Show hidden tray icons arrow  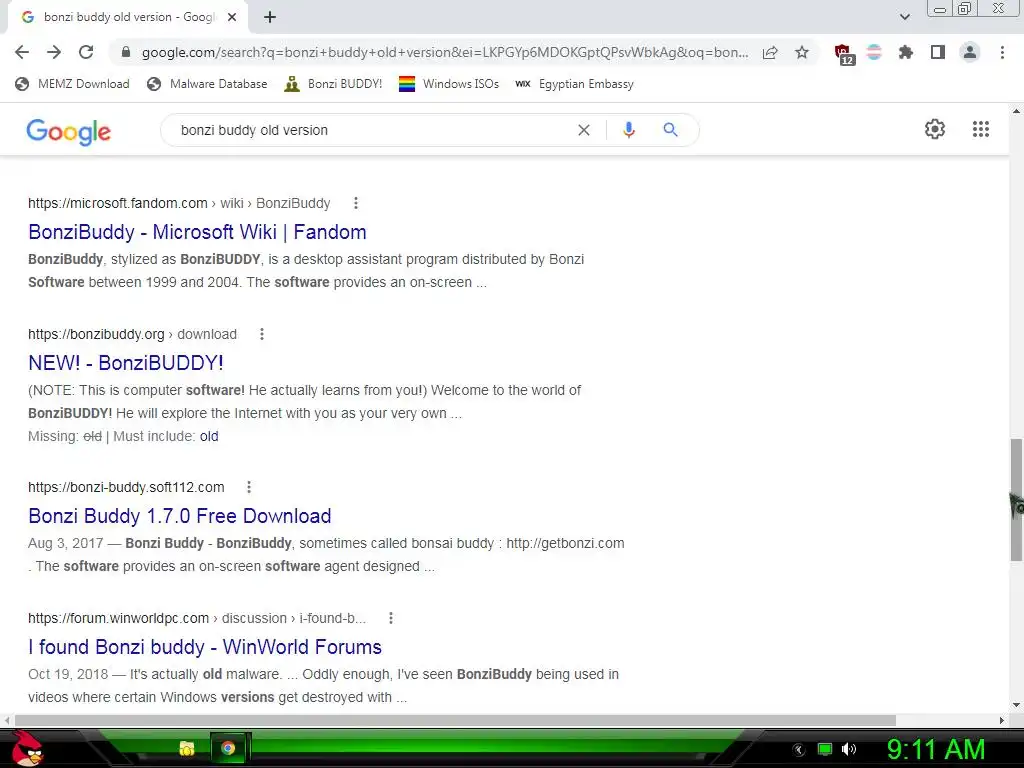click(799, 750)
